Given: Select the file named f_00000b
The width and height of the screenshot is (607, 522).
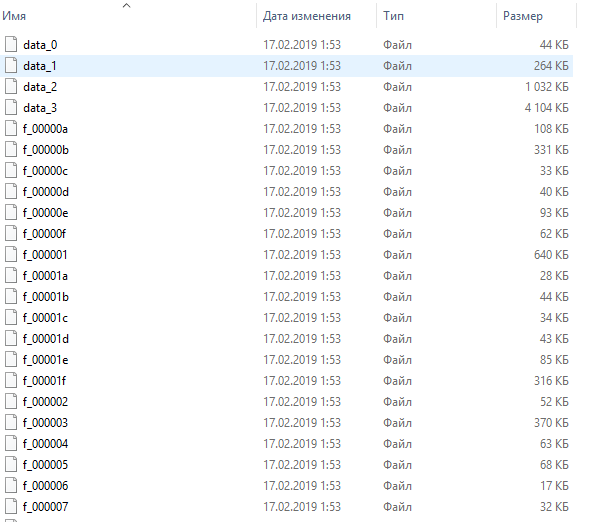Looking at the screenshot, I should [45, 150].
